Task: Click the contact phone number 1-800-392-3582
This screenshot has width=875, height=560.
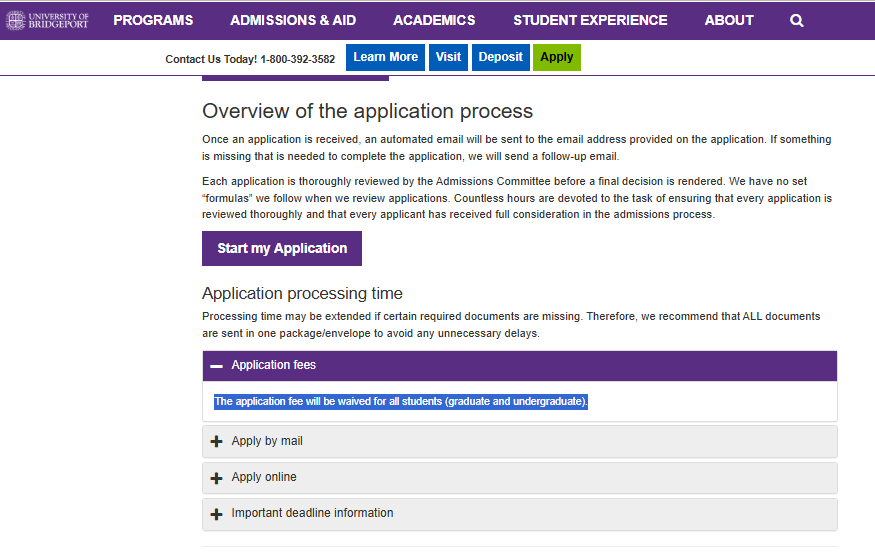Action: (297, 59)
